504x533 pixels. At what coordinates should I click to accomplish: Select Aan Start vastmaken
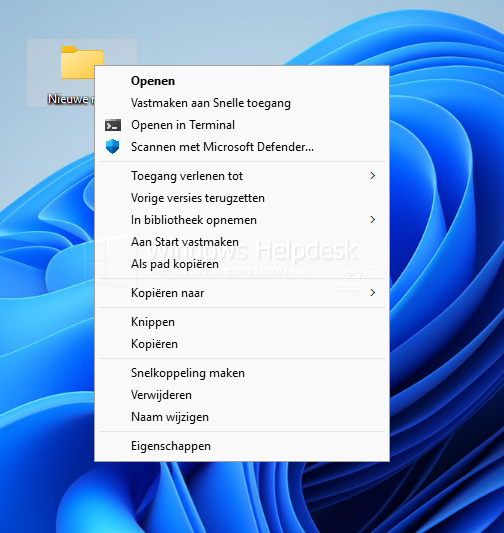click(242, 242)
